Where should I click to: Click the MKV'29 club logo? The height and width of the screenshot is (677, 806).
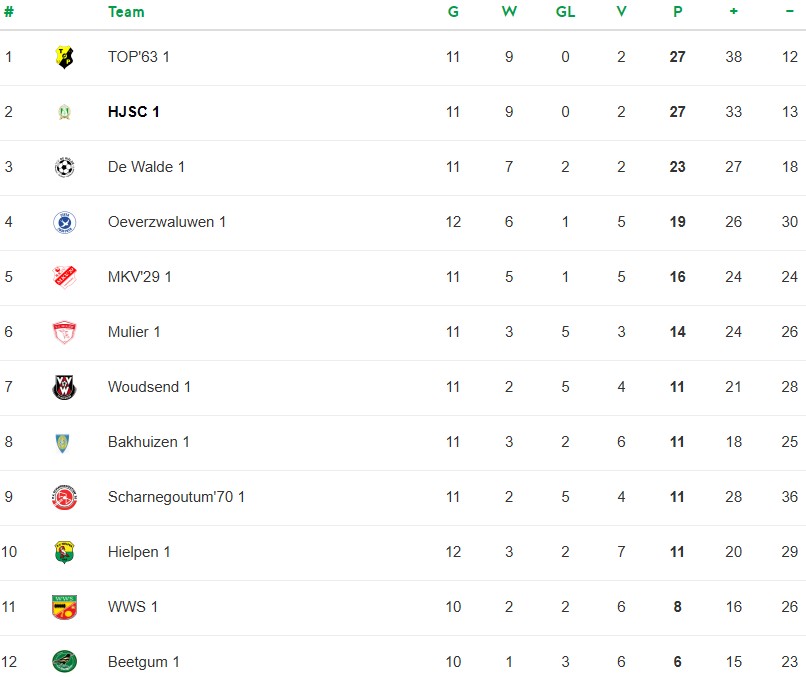[64, 277]
